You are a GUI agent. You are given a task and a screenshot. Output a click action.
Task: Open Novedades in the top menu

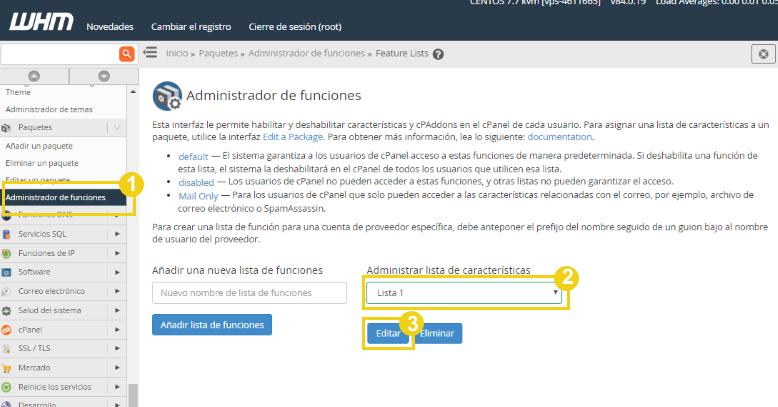coord(110,27)
